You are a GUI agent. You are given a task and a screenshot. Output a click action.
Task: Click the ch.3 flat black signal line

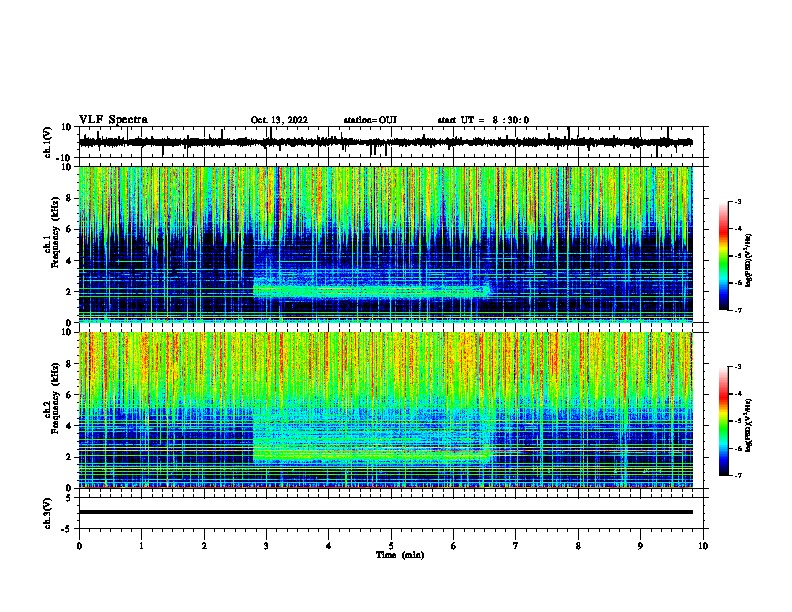(385, 512)
